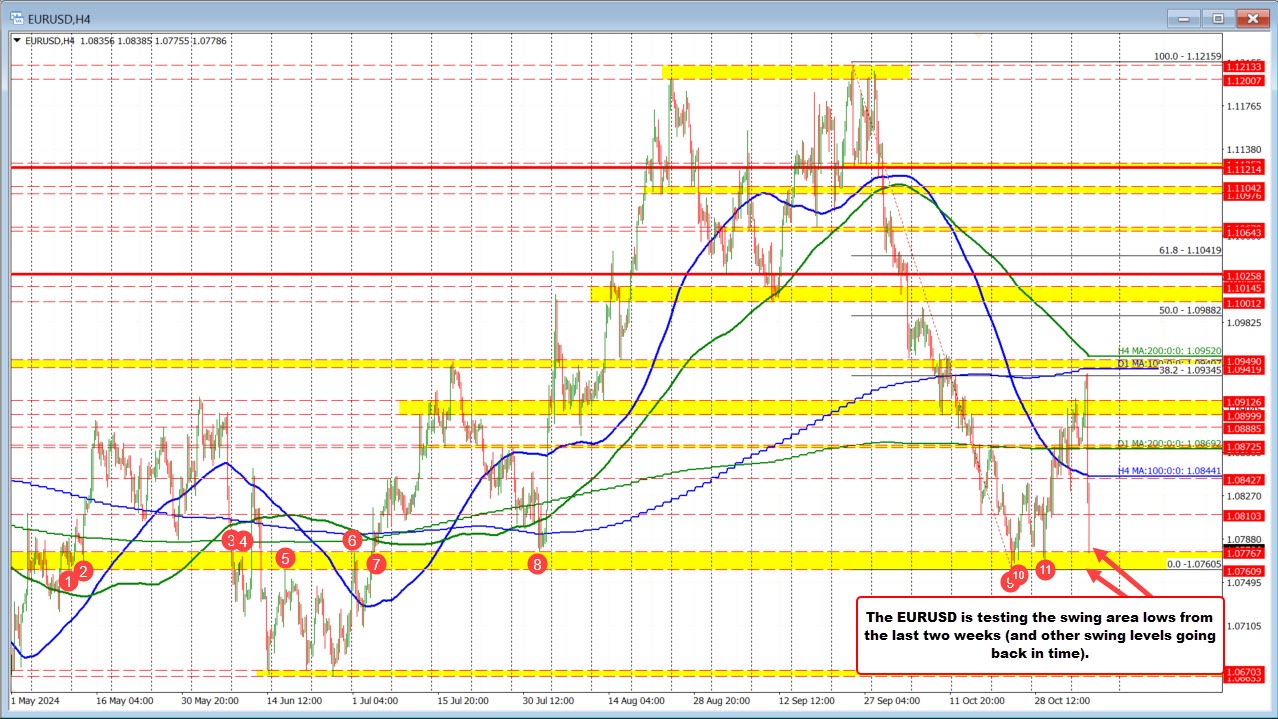
Task: Click the 1.09419 price label
Action: [1244, 370]
